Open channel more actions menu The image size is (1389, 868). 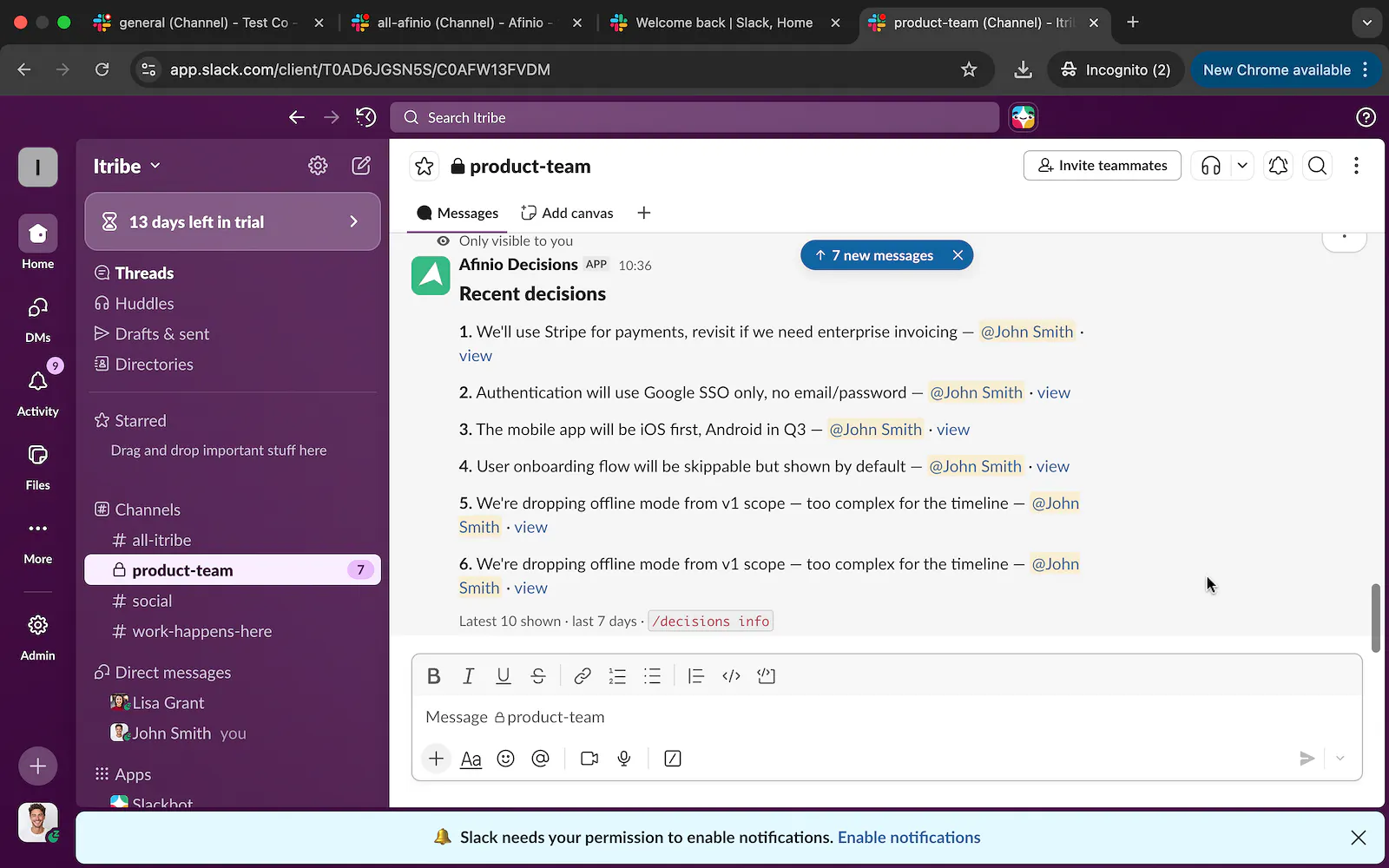[1356, 166]
